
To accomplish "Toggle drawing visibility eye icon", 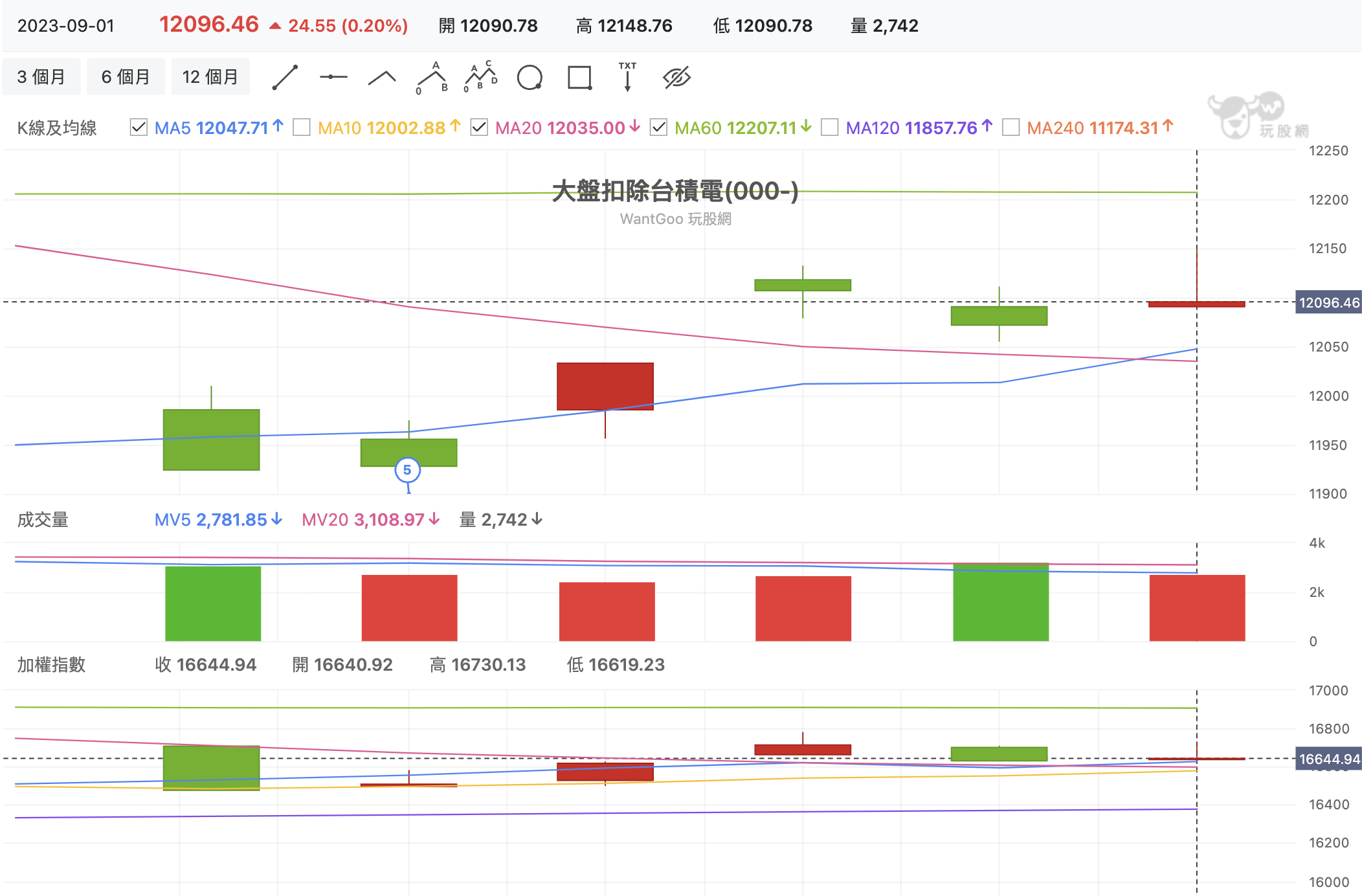I will [676, 78].
